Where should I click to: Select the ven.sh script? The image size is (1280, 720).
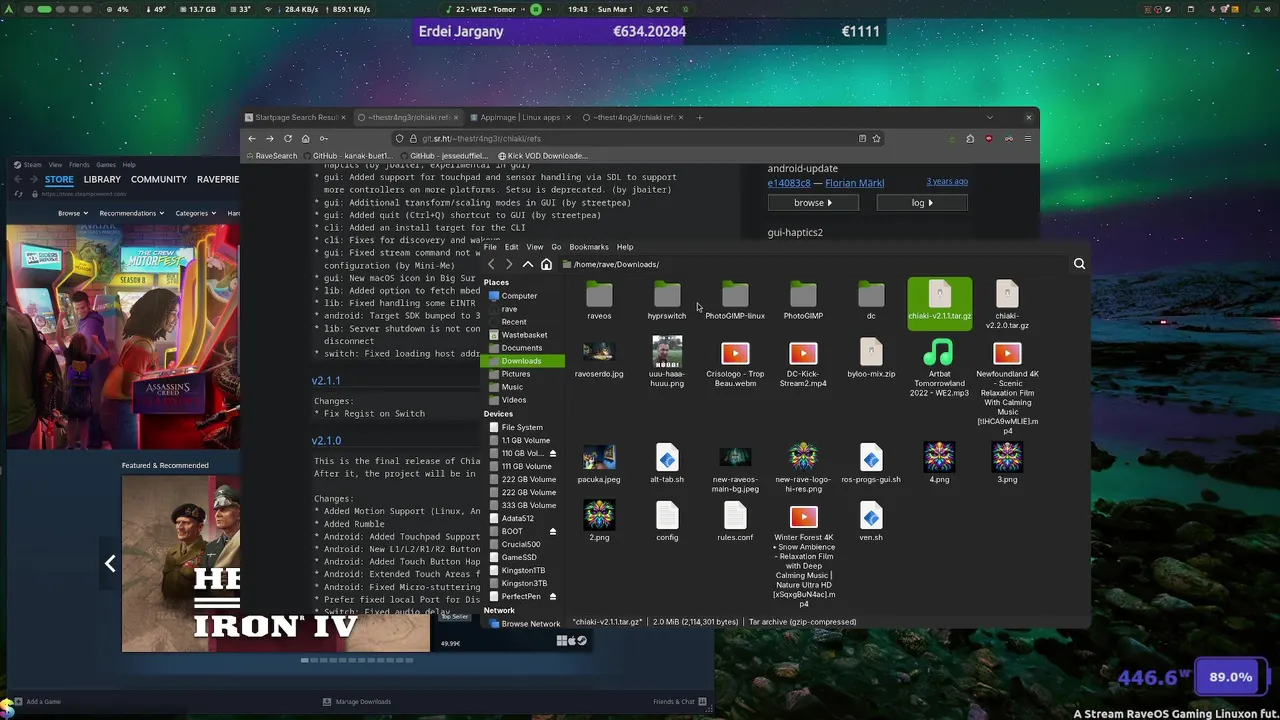point(871,522)
